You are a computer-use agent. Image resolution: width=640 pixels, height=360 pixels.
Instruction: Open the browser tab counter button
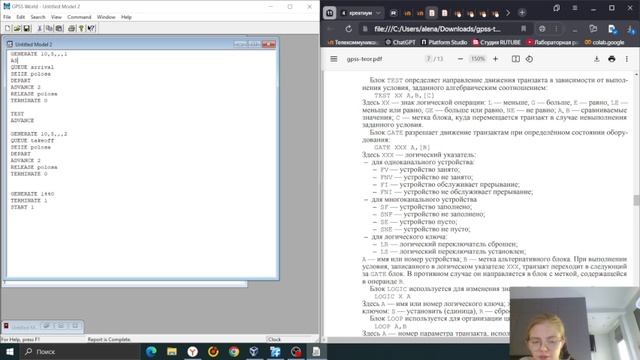329,13
